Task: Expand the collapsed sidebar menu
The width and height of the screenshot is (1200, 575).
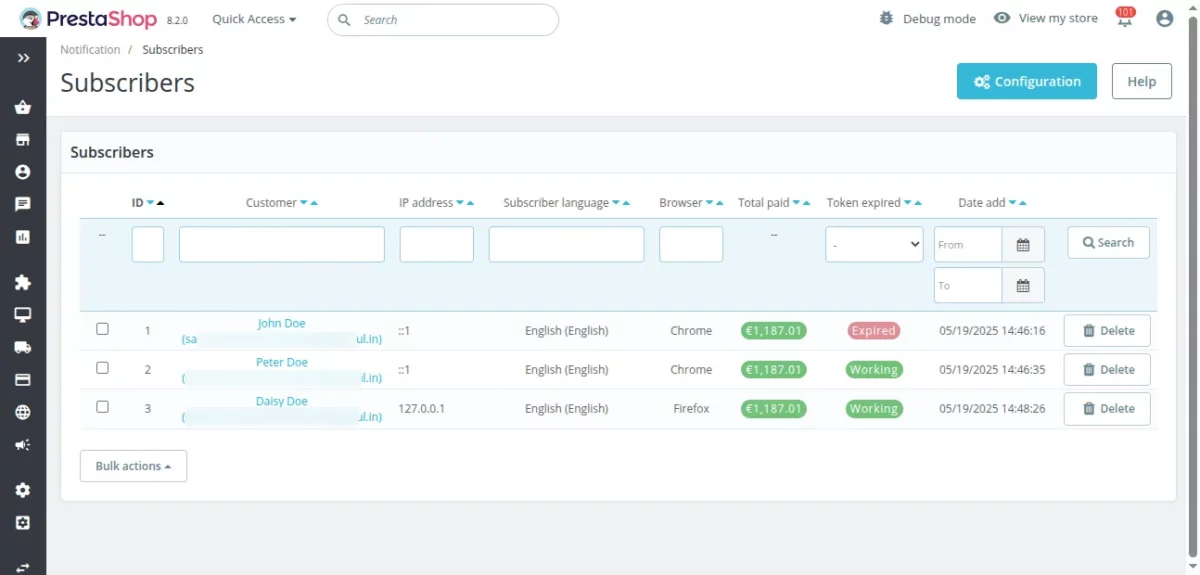Action: (x=23, y=59)
